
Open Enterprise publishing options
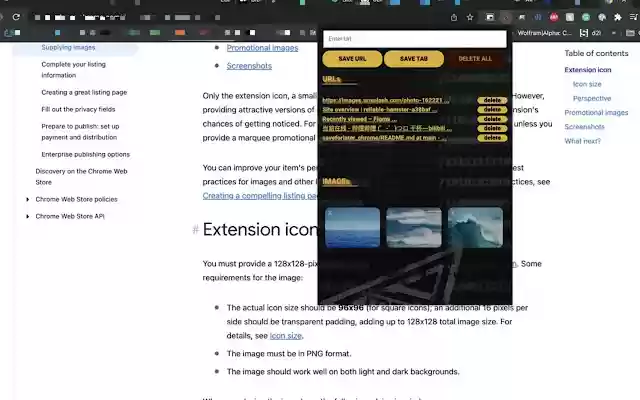tap(86, 154)
